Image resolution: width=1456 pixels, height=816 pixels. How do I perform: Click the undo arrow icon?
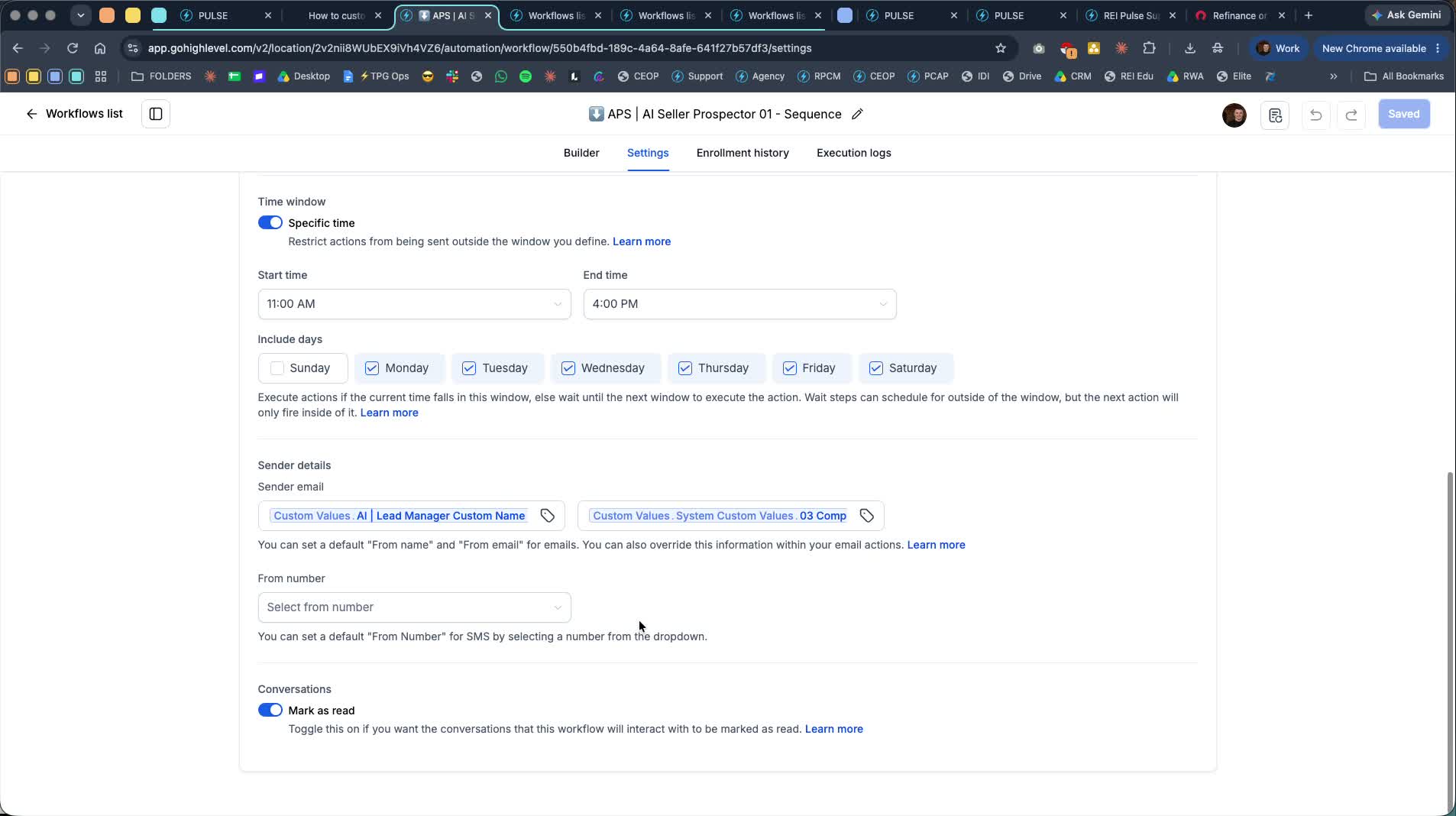click(1315, 115)
